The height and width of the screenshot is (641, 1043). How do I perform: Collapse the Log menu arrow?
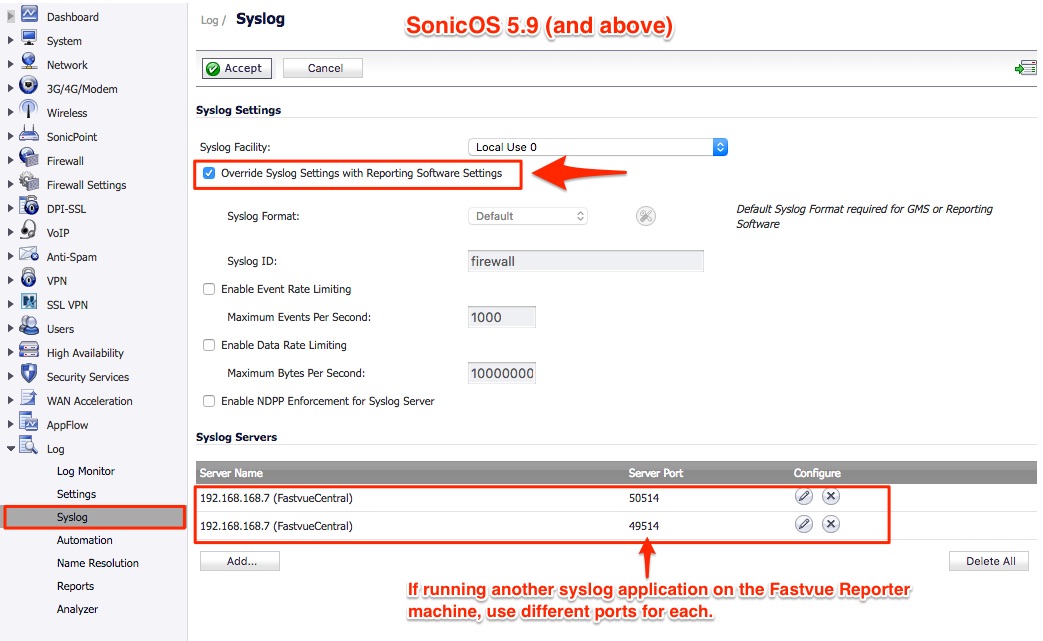11,448
